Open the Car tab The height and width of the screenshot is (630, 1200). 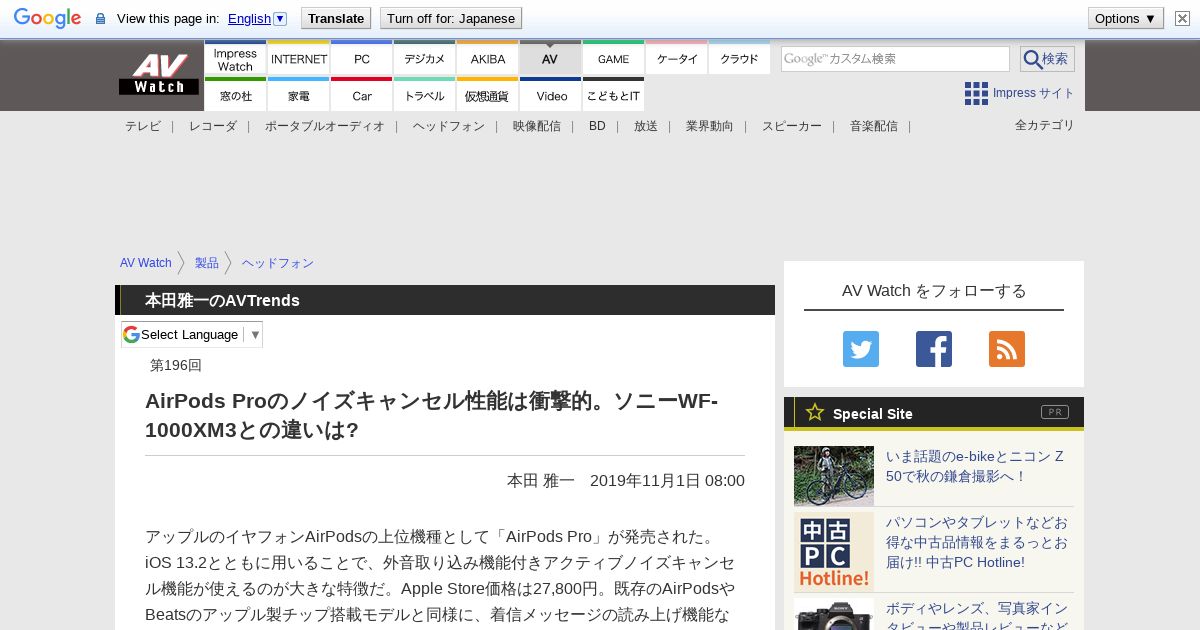362,95
